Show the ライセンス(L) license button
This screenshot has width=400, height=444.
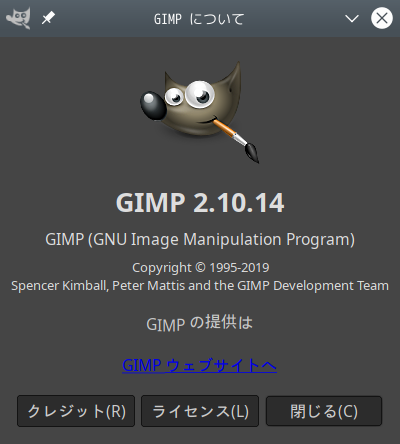click(x=200, y=411)
